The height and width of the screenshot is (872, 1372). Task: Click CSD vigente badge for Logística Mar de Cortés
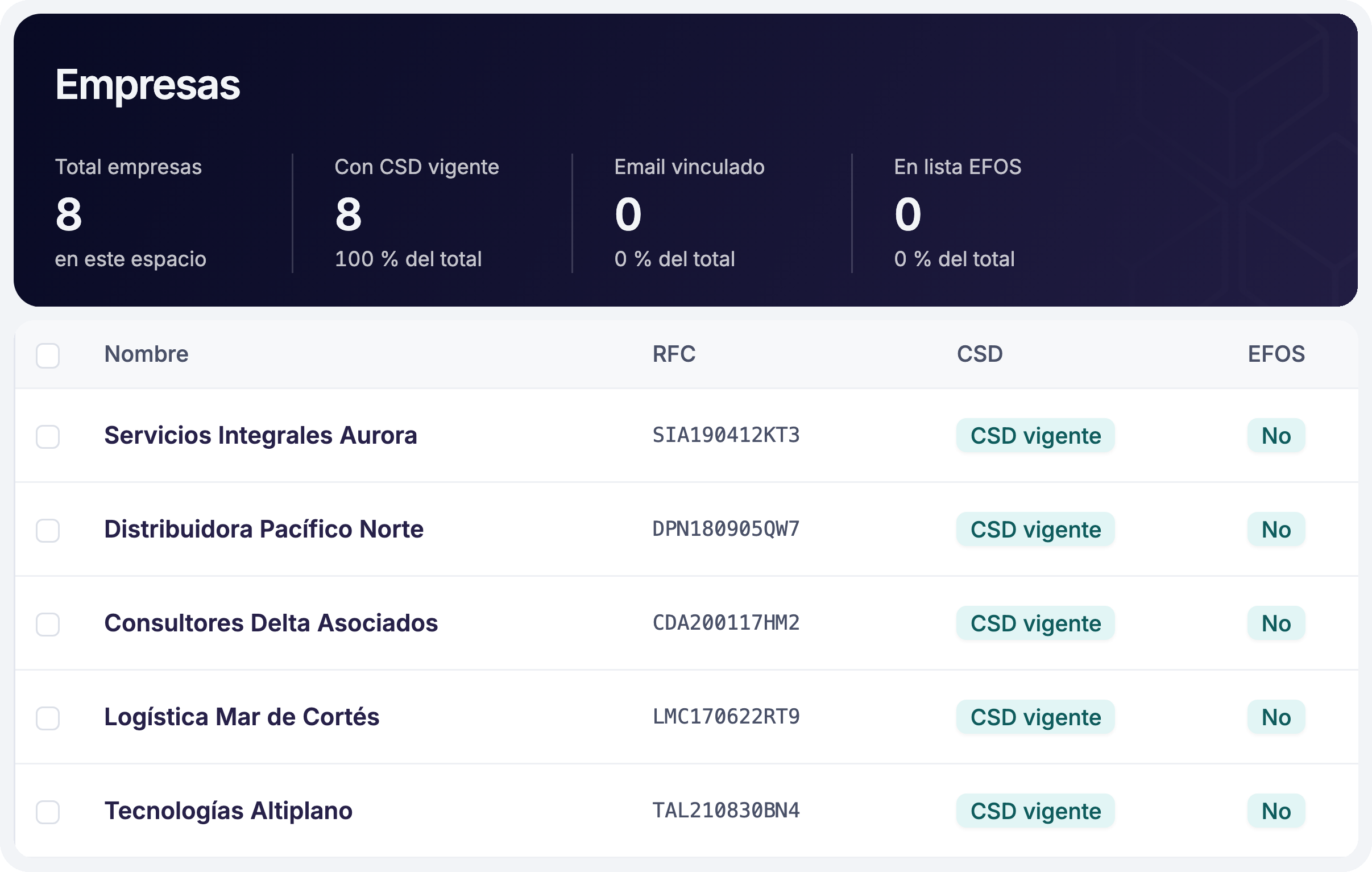1035,717
